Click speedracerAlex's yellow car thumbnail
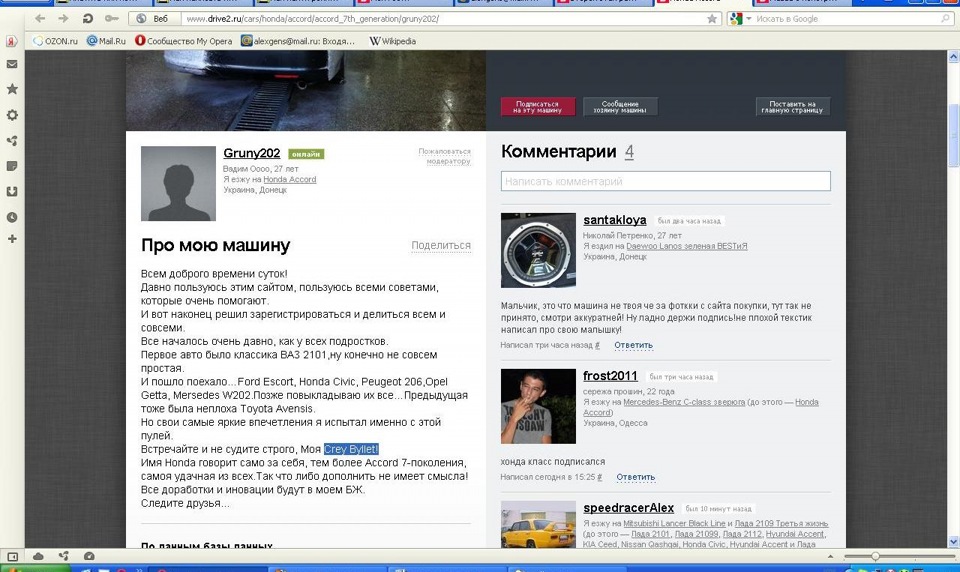This screenshot has height=572, width=960. (x=538, y=524)
